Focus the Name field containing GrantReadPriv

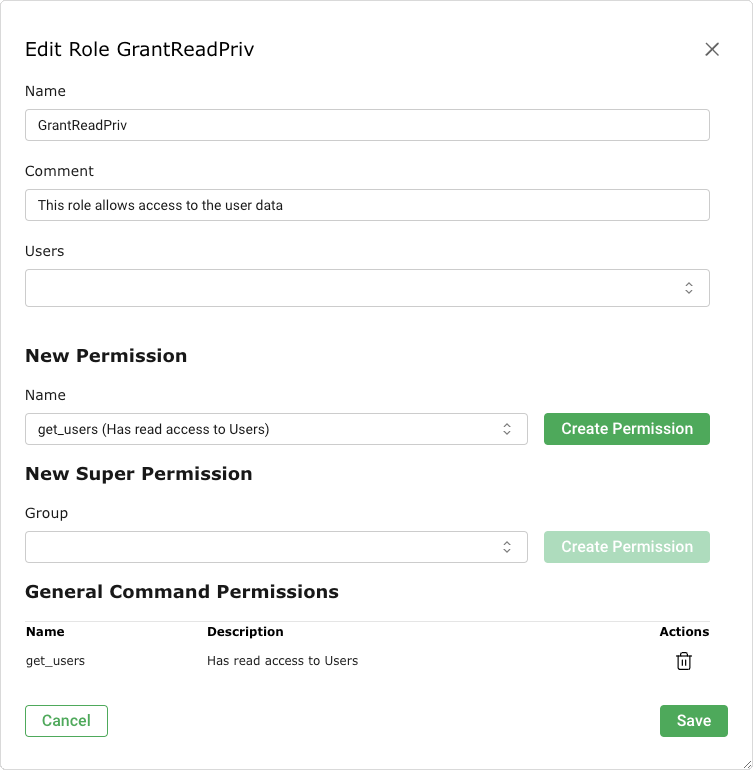[x=367, y=125]
